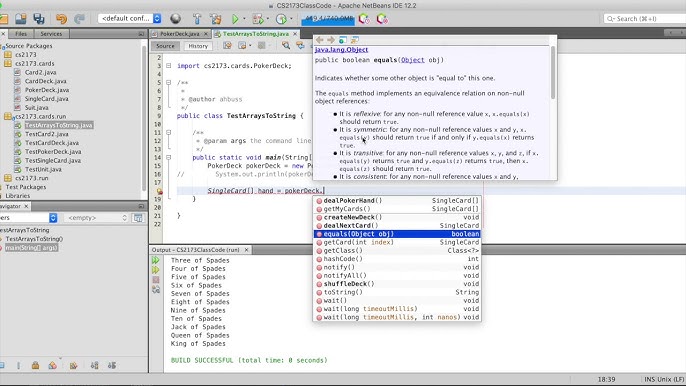Switch to the History view tab
Image resolution: width=686 pixels, height=386 pixels.
coord(198,46)
